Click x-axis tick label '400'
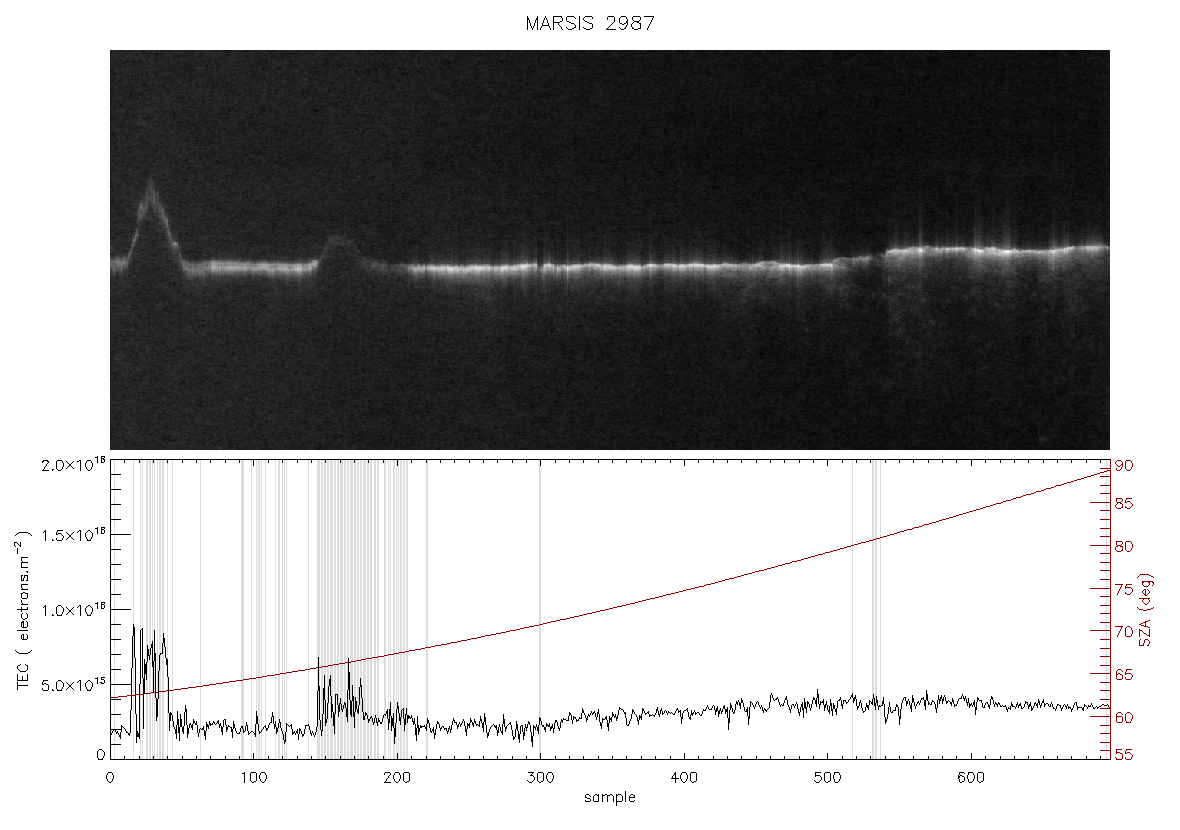The height and width of the screenshot is (830, 1180). coord(683,778)
